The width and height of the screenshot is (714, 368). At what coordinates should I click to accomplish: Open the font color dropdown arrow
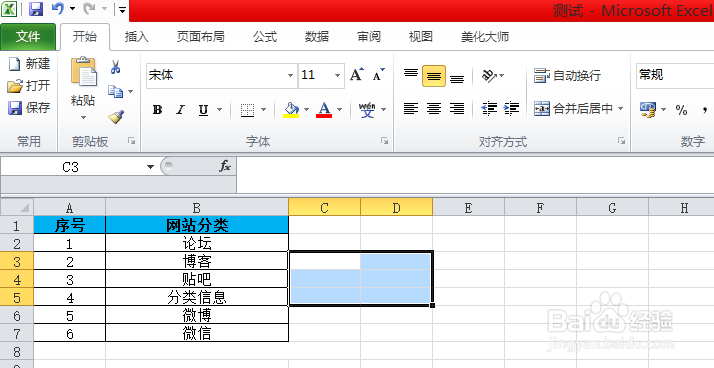[x=339, y=110]
